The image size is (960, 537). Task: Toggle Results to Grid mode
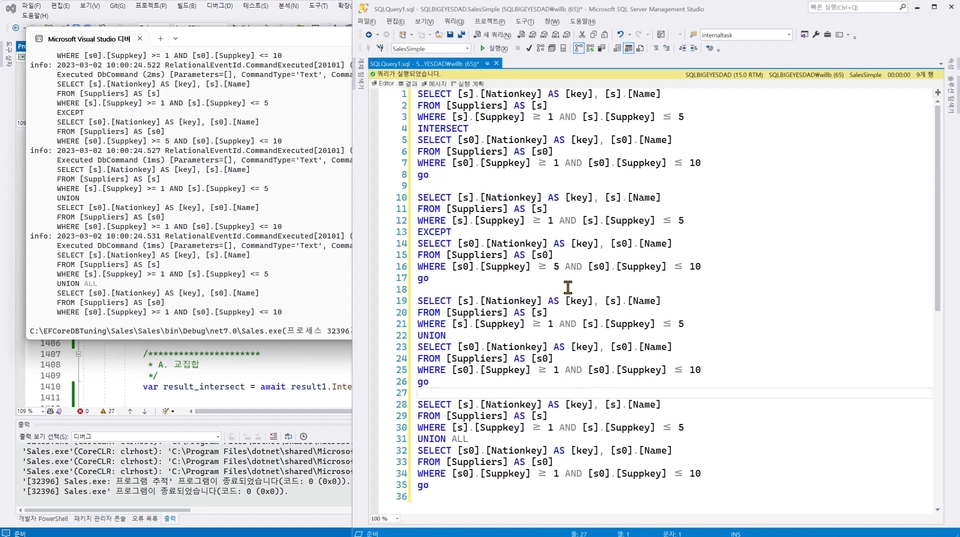pos(628,48)
